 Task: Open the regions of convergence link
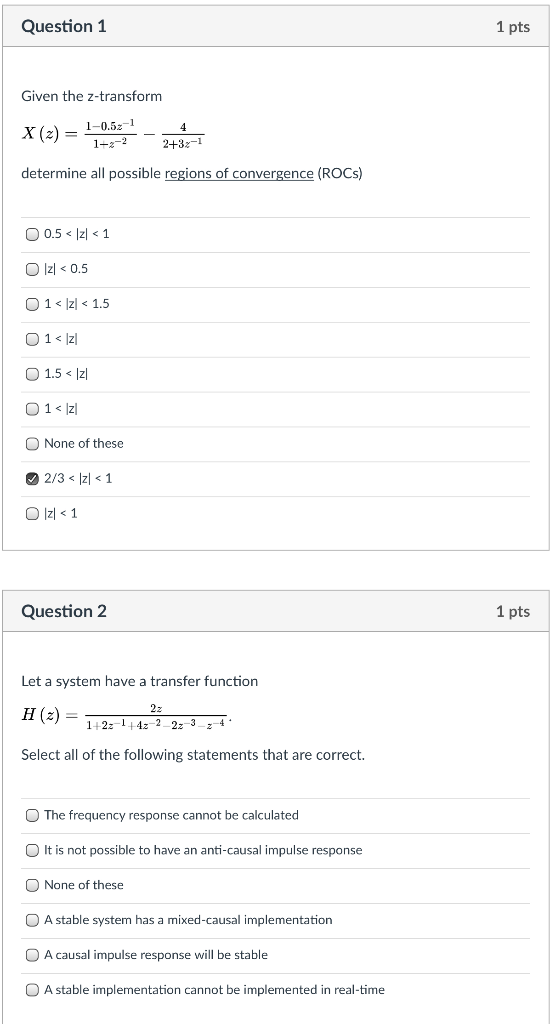(x=239, y=174)
